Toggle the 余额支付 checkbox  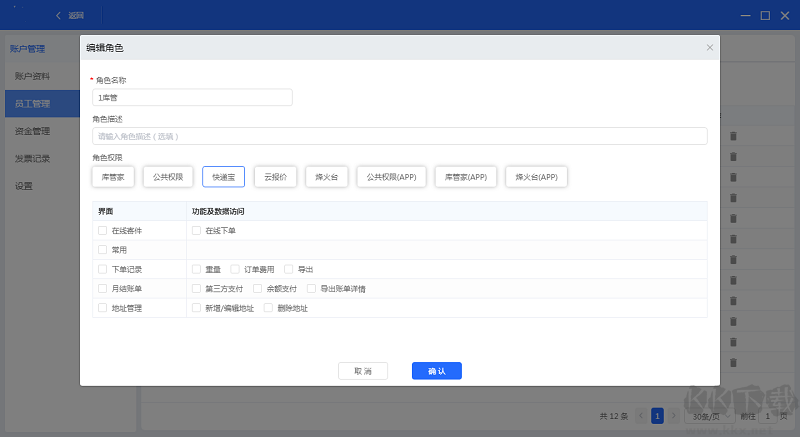(x=258, y=289)
